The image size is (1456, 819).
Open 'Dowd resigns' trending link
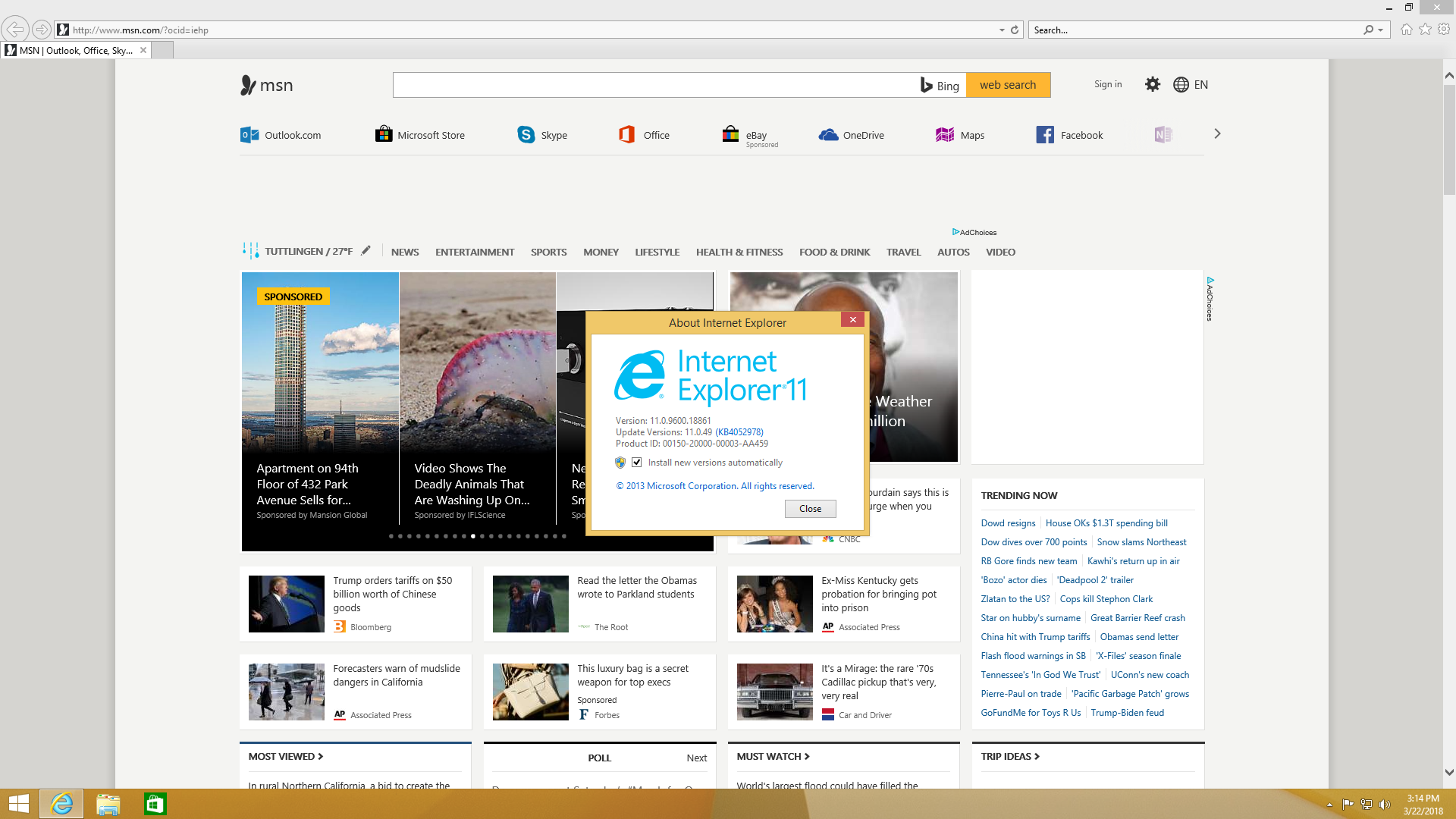tap(1008, 522)
